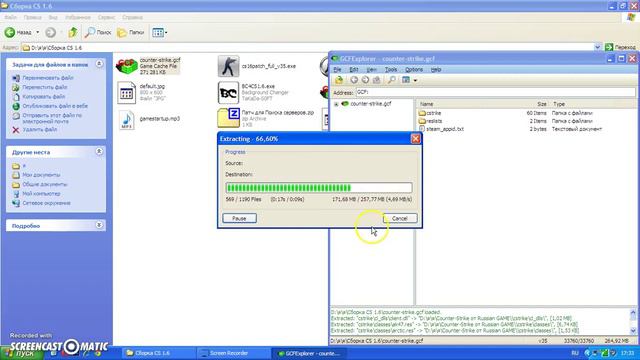Click GCFExplorer forward arrow icon

tap(365, 80)
